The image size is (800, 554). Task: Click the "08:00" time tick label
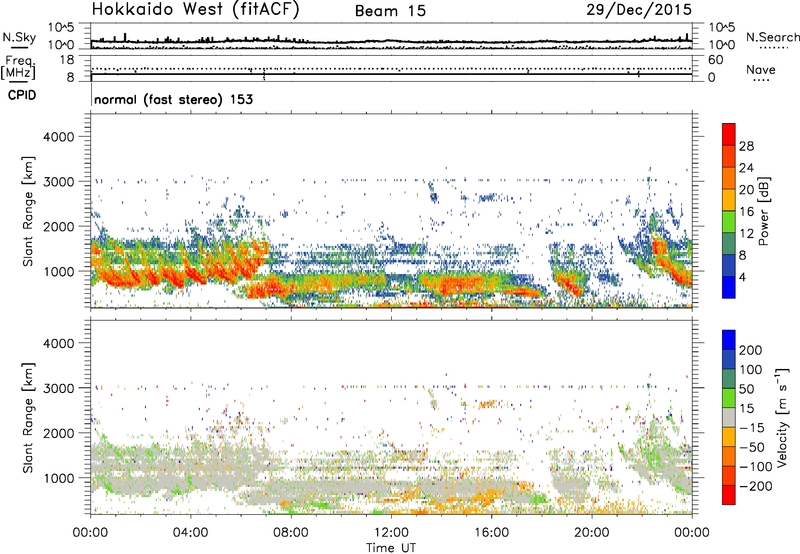coord(291,533)
